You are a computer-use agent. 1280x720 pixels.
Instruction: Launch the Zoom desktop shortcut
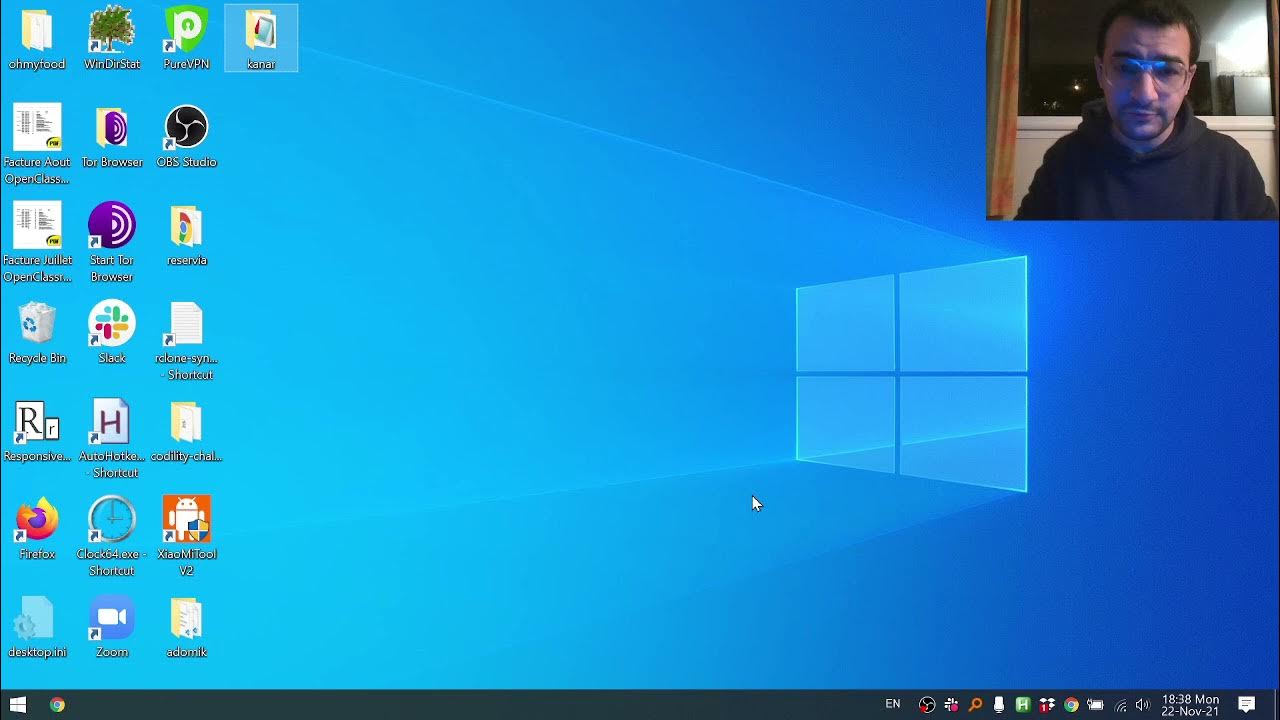click(x=112, y=627)
